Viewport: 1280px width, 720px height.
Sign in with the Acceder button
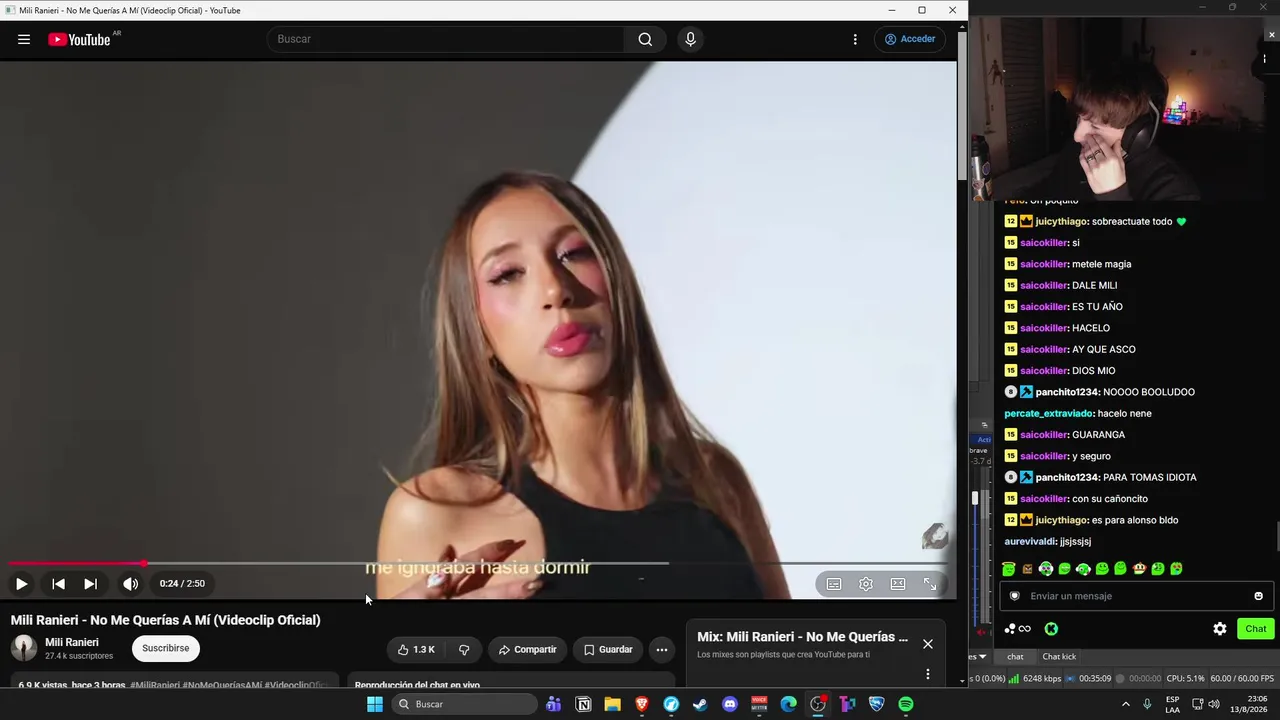[x=910, y=39]
